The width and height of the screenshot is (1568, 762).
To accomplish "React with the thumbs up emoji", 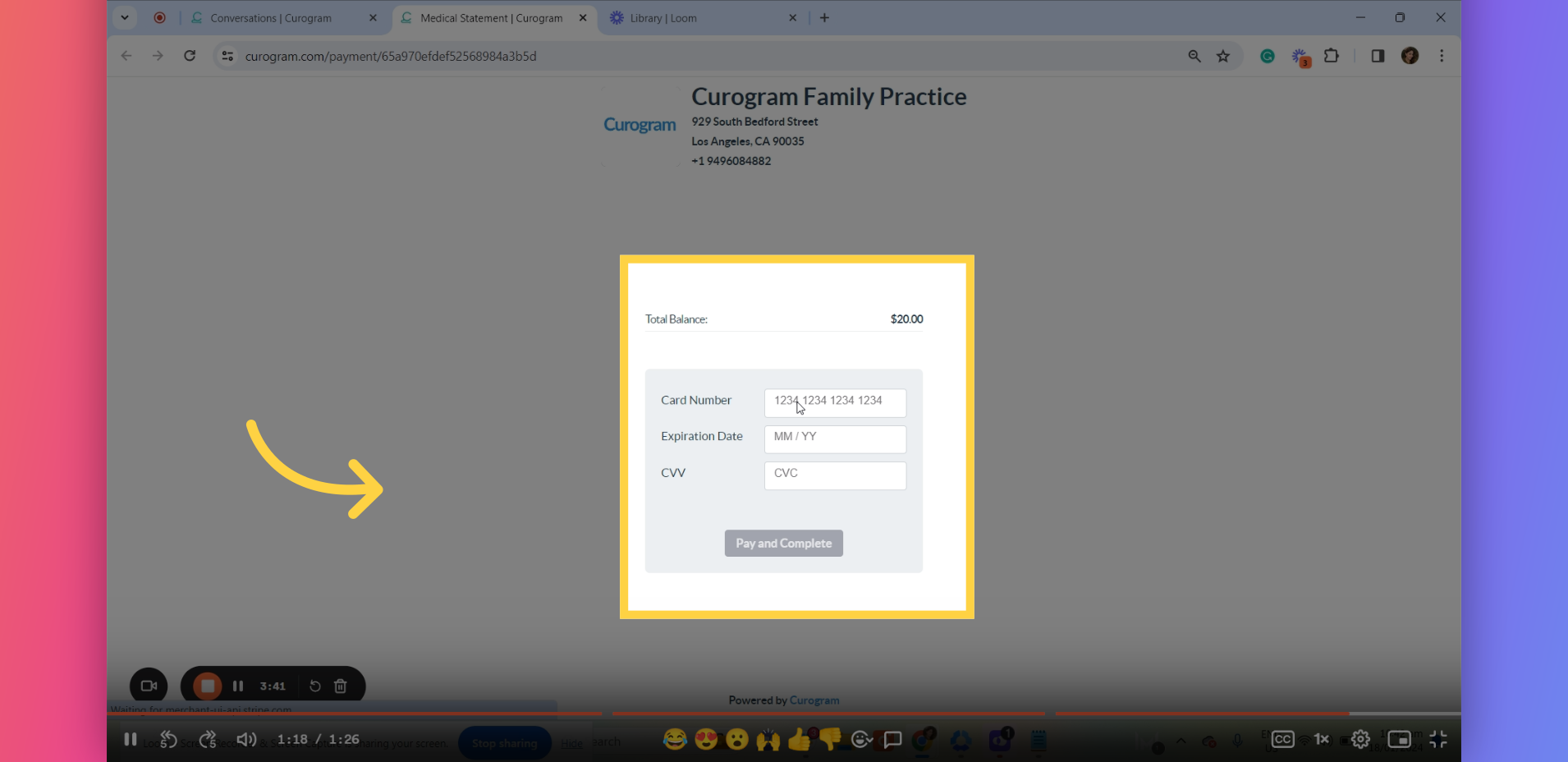I will point(799,739).
